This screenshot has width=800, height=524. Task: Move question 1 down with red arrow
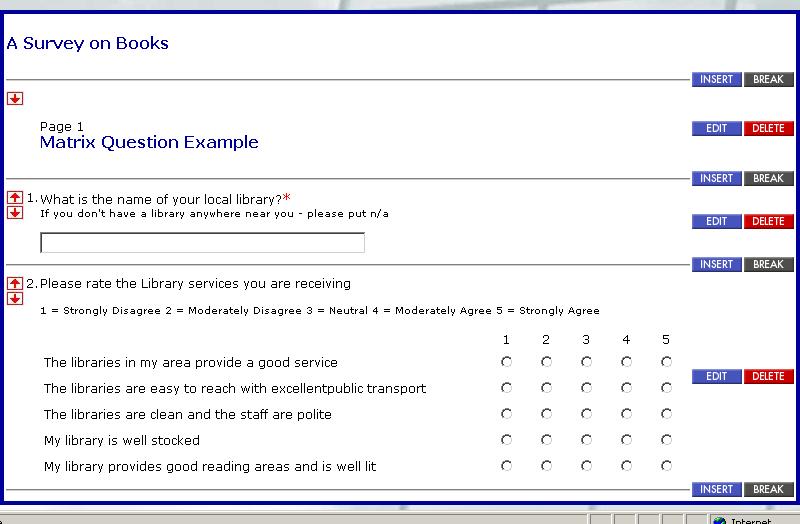(15, 212)
